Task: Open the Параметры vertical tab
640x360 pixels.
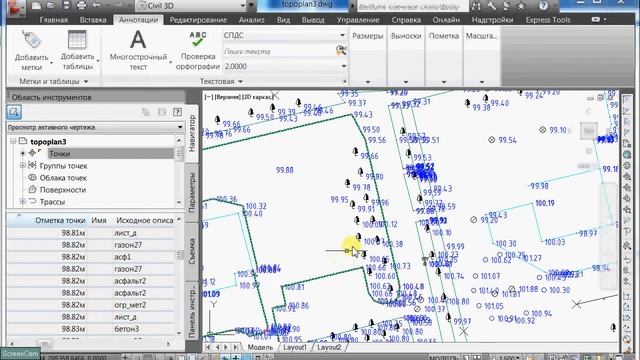Action: [x=192, y=192]
